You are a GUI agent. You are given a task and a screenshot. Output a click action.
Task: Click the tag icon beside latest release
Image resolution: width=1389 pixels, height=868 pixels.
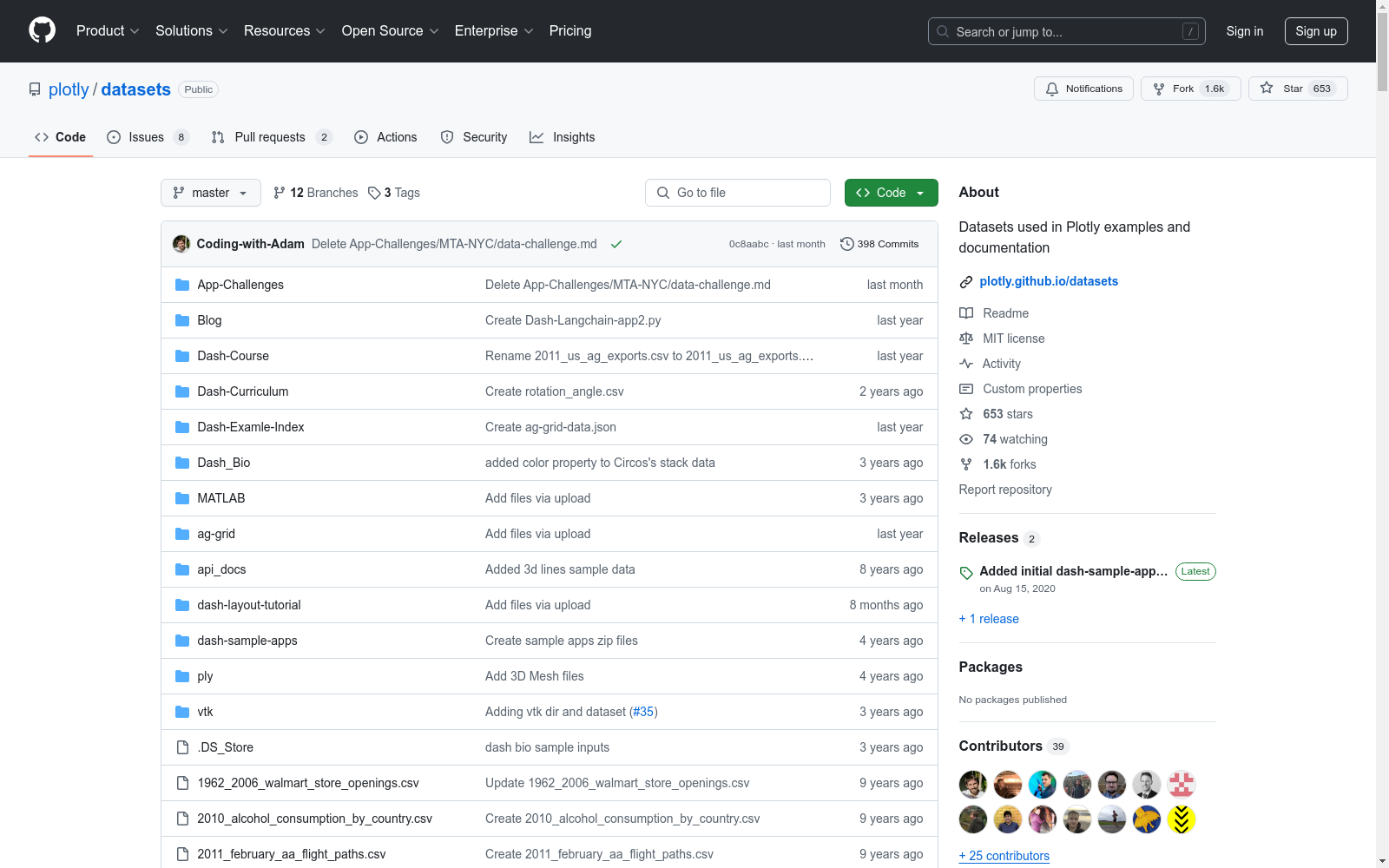tap(966, 573)
